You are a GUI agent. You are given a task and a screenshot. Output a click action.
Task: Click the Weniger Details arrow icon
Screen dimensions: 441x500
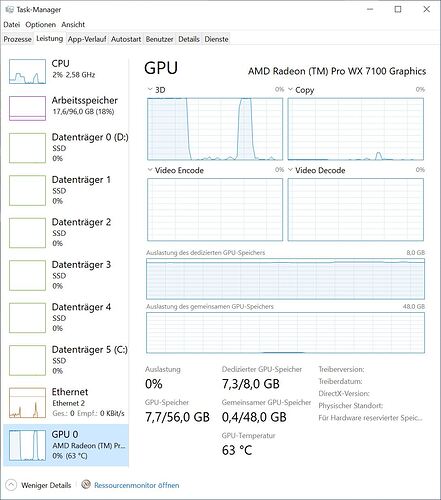coord(11,485)
